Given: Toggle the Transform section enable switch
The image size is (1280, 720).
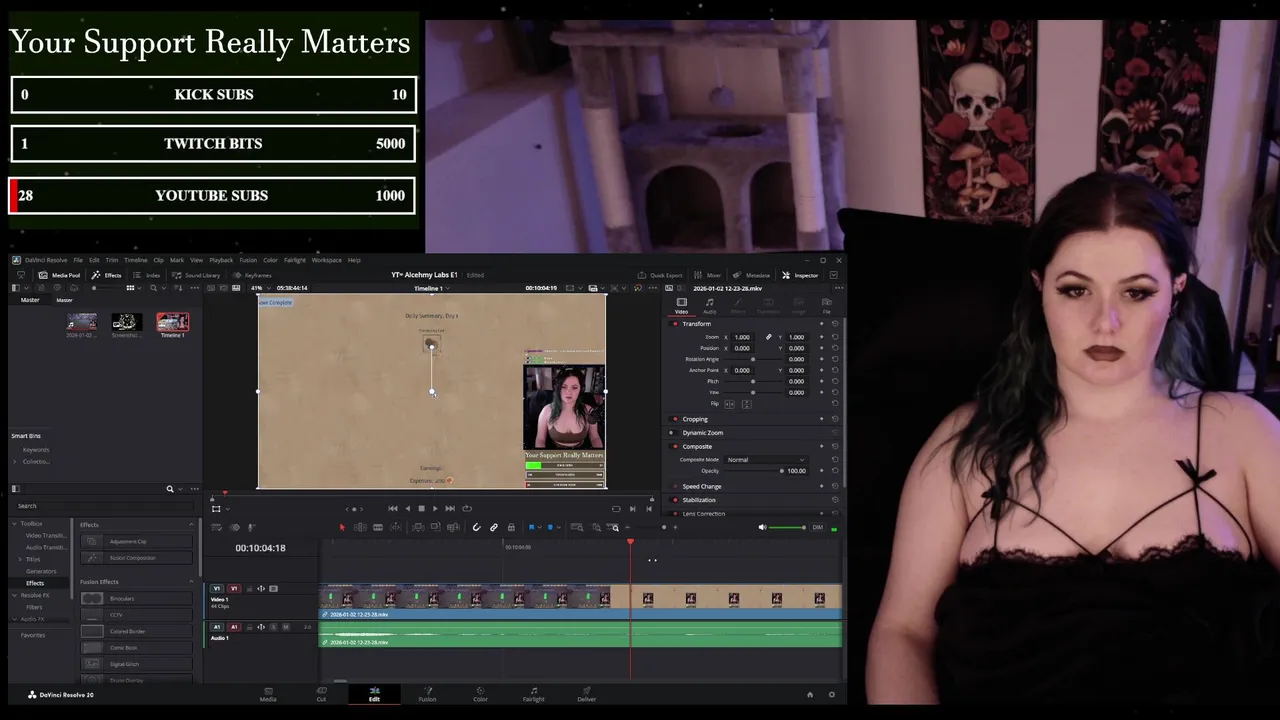Looking at the screenshot, I should [x=675, y=324].
